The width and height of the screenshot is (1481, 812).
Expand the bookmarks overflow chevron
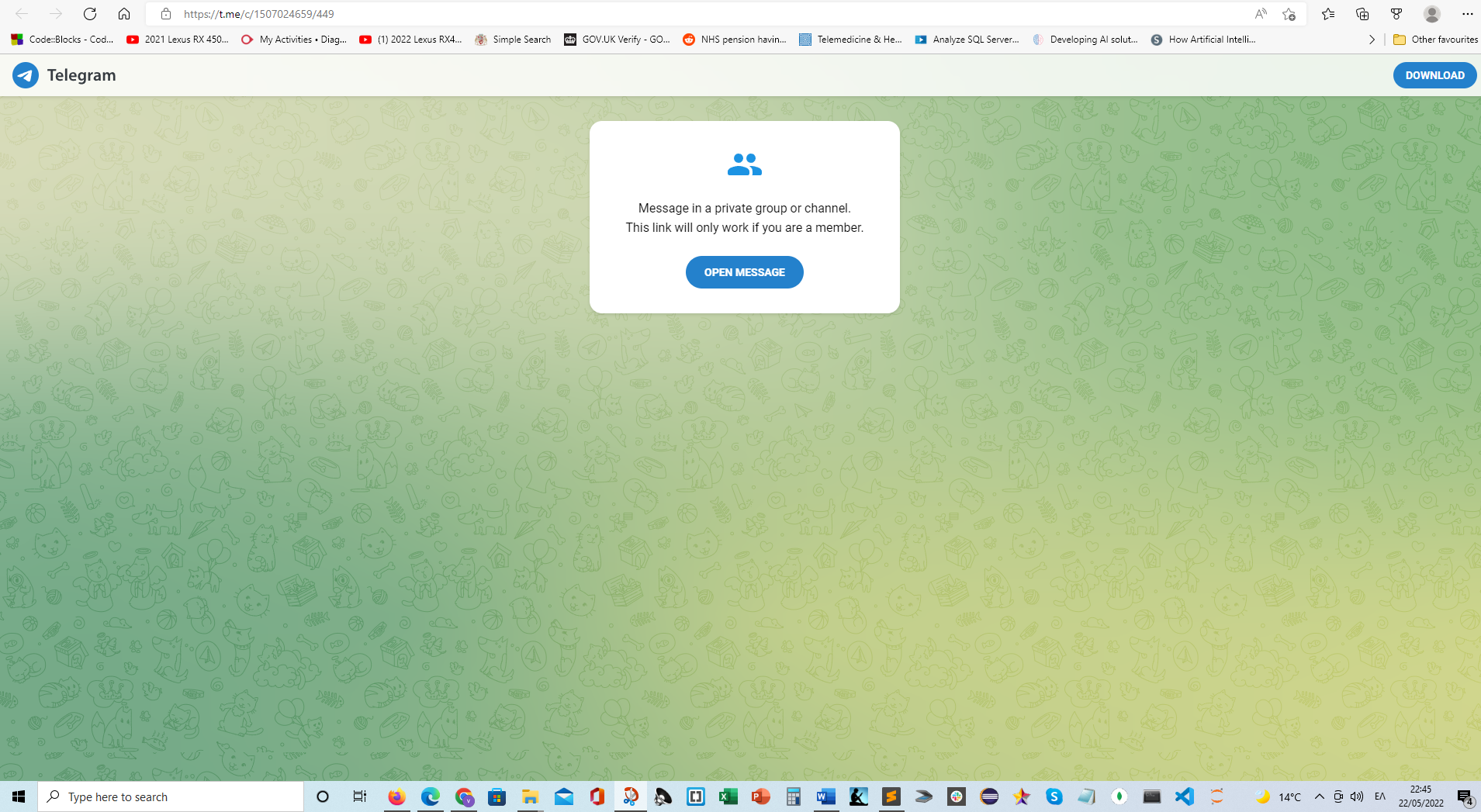[1372, 40]
